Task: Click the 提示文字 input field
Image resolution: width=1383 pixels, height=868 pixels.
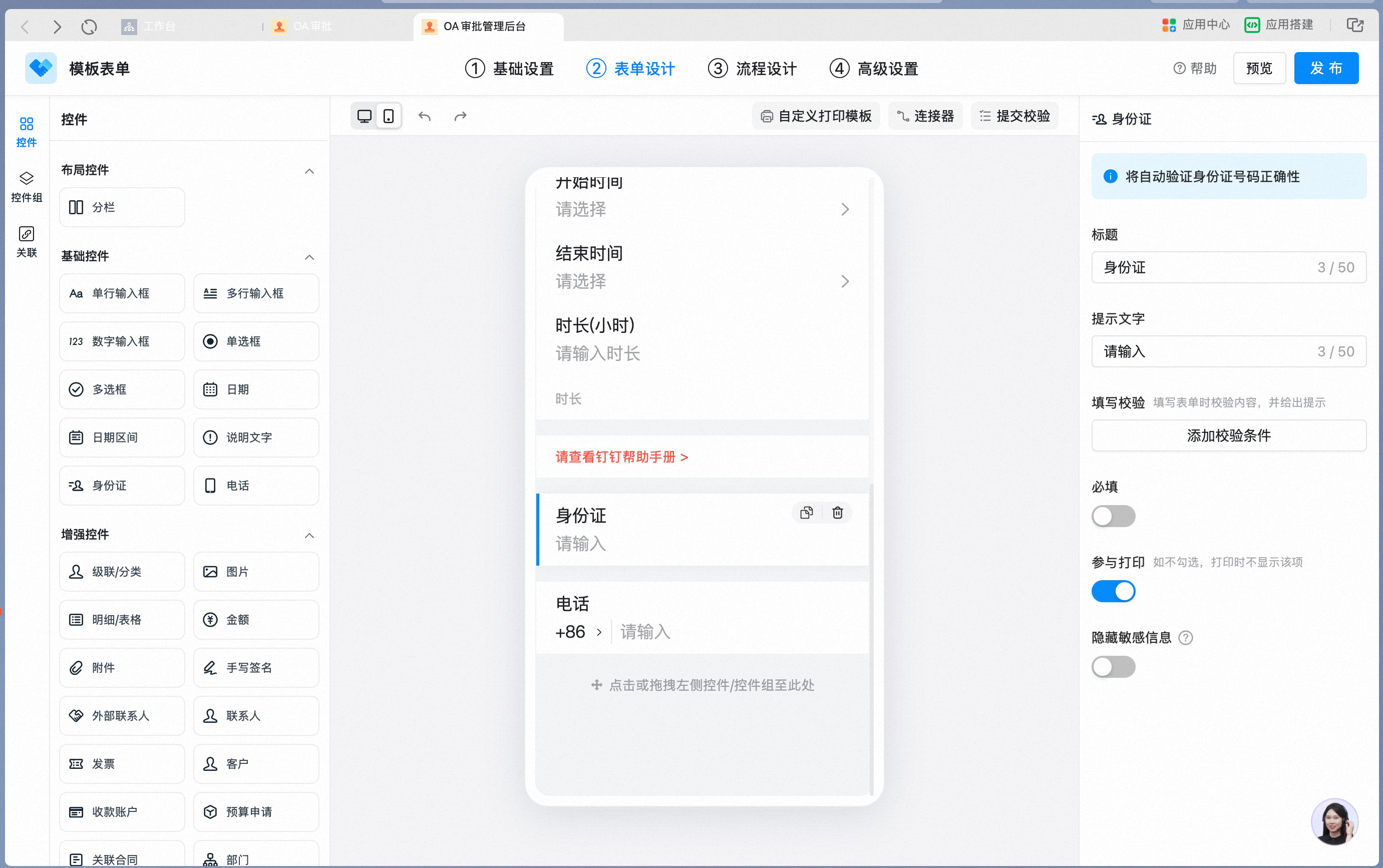Action: point(1229,351)
